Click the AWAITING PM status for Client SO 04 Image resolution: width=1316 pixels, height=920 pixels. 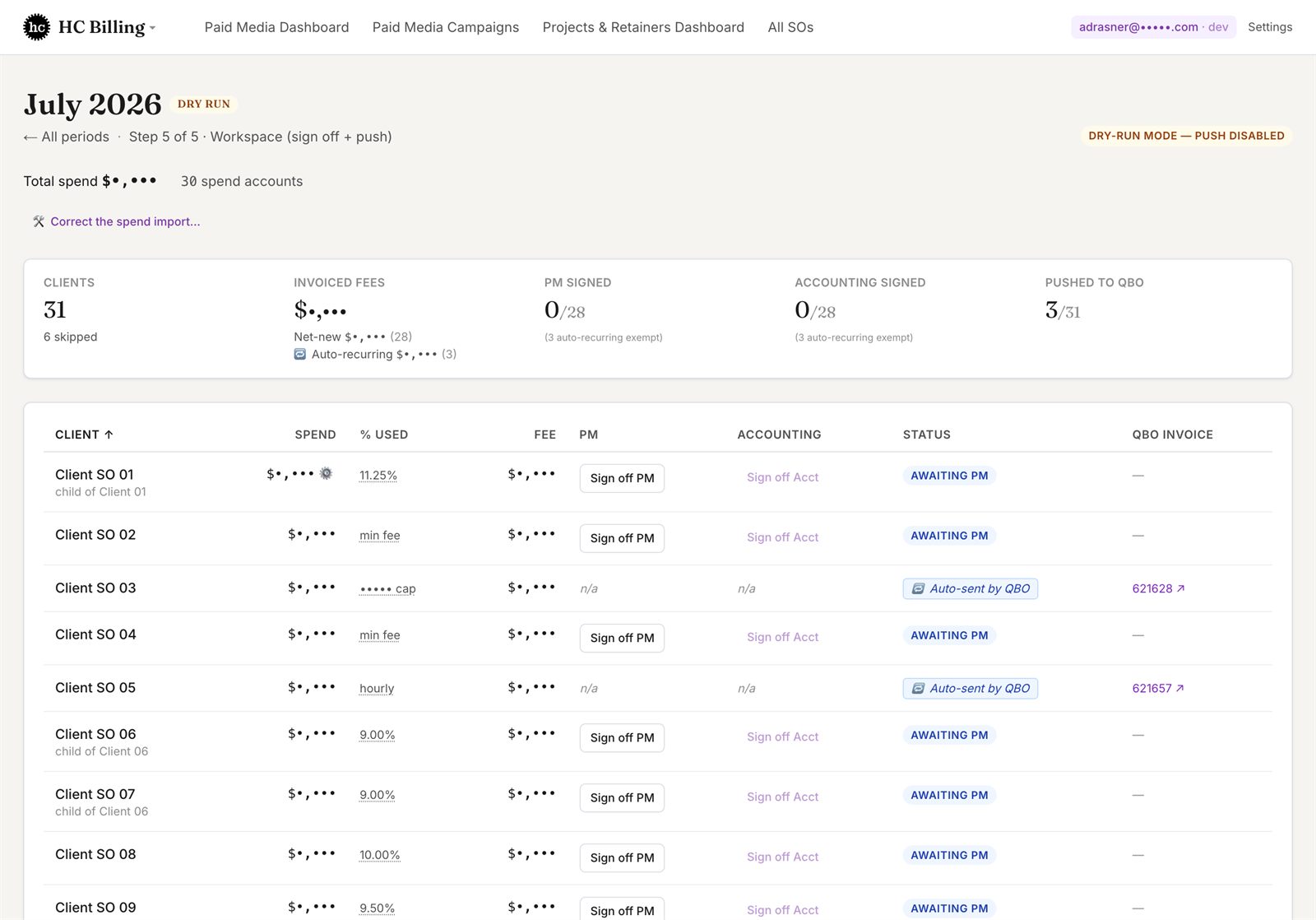pos(949,635)
